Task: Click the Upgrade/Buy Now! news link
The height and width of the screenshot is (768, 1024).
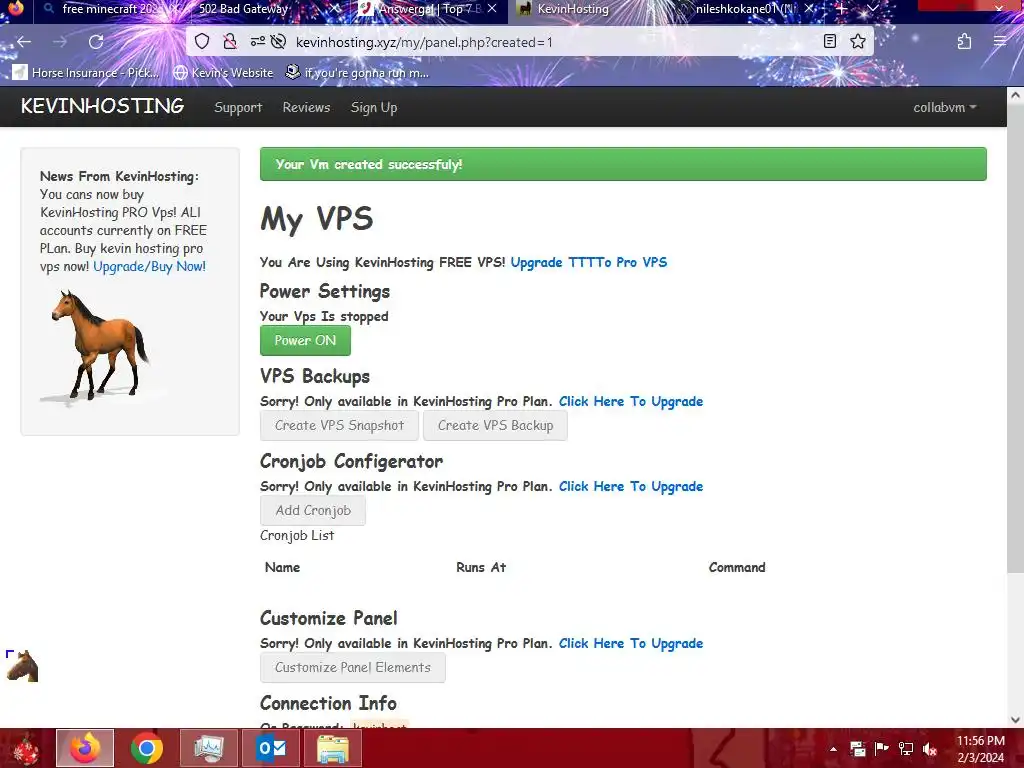Action: click(x=150, y=266)
